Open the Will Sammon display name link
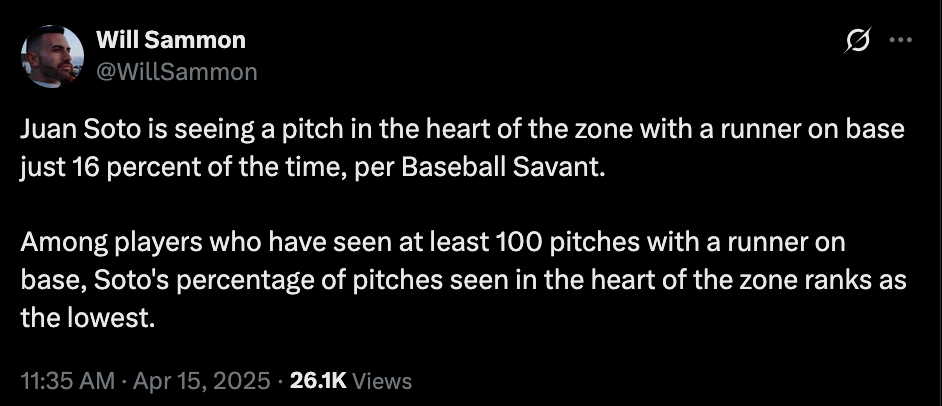 (170, 41)
